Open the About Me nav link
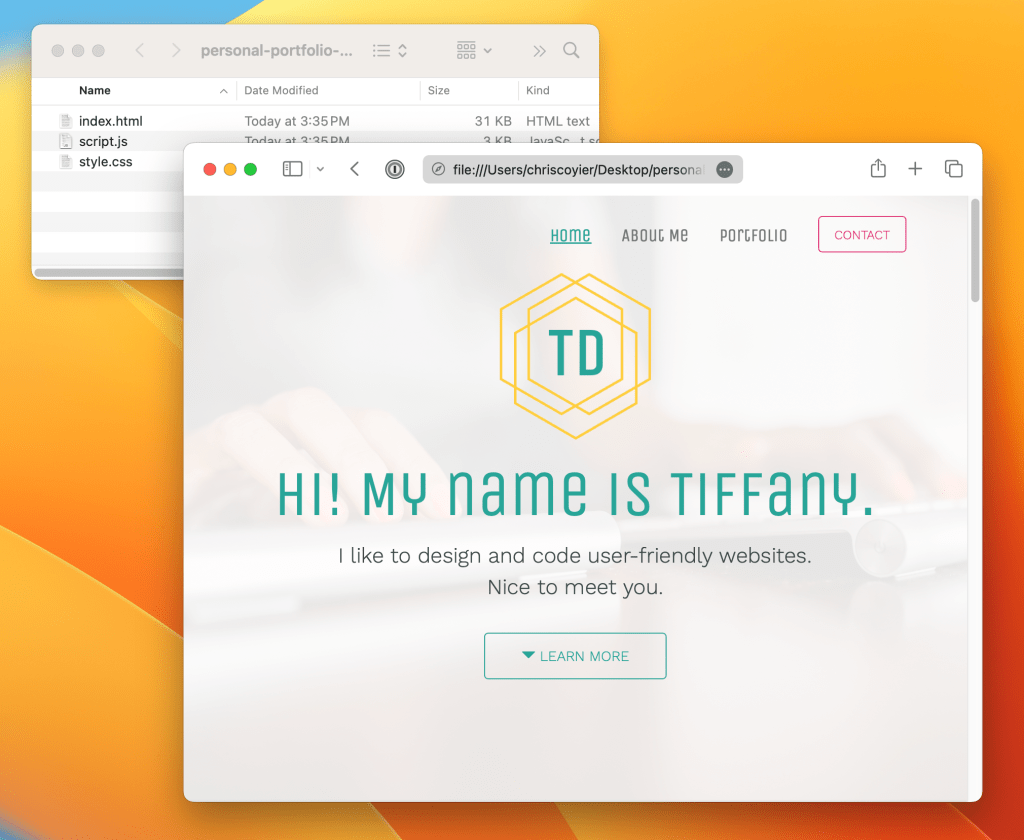 (x=655, y=236)
